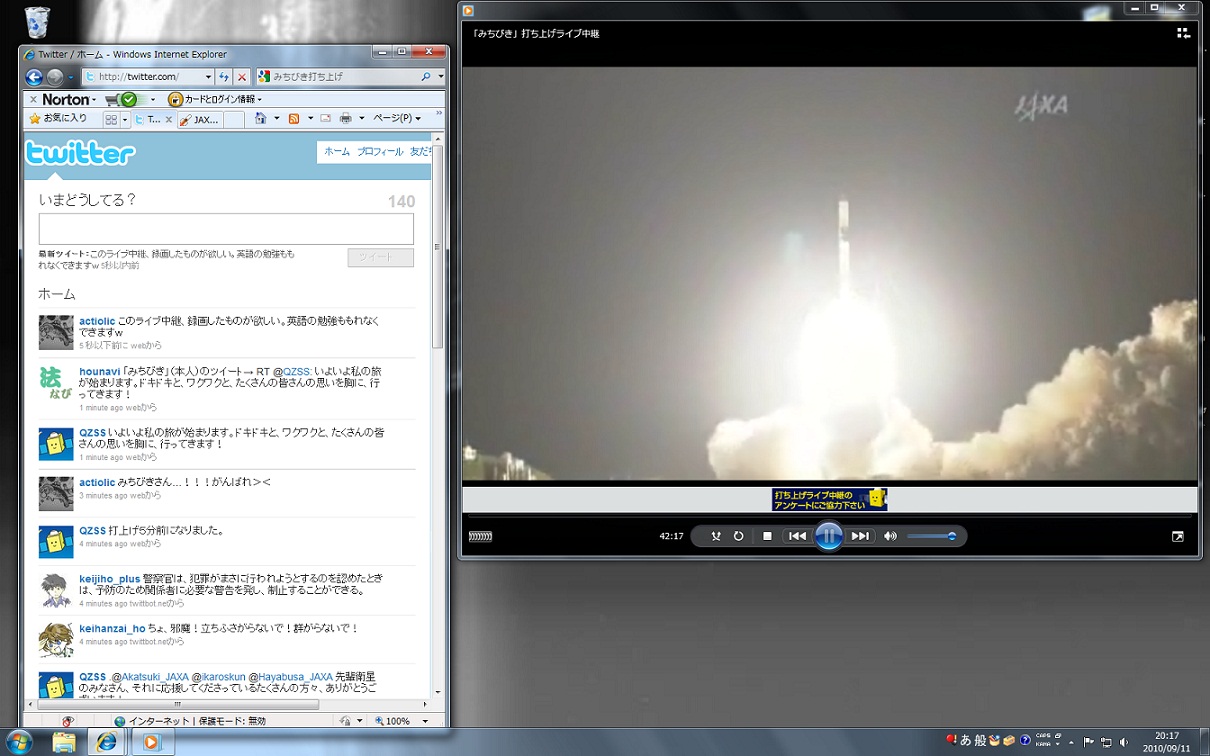Open the tab list dropdown arrow

125,119
